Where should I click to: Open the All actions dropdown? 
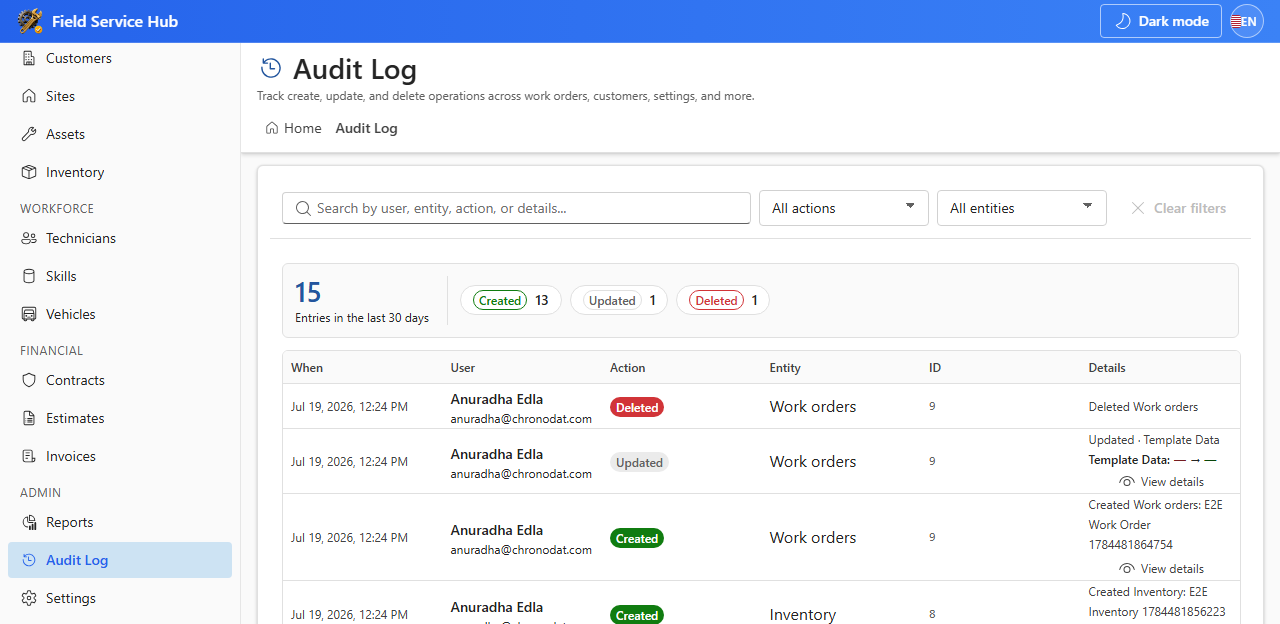click(x=844, y=208)
